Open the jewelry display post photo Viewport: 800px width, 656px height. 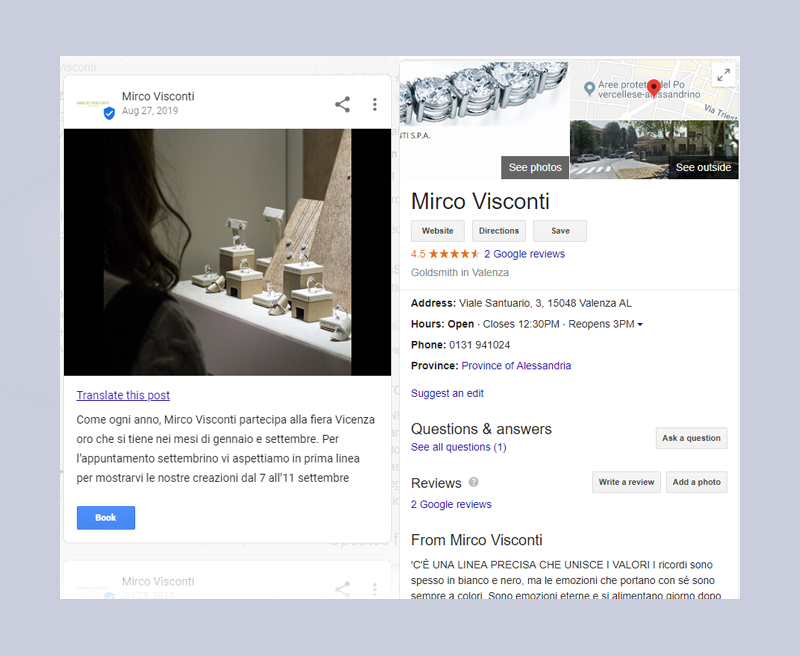[228, 252]
